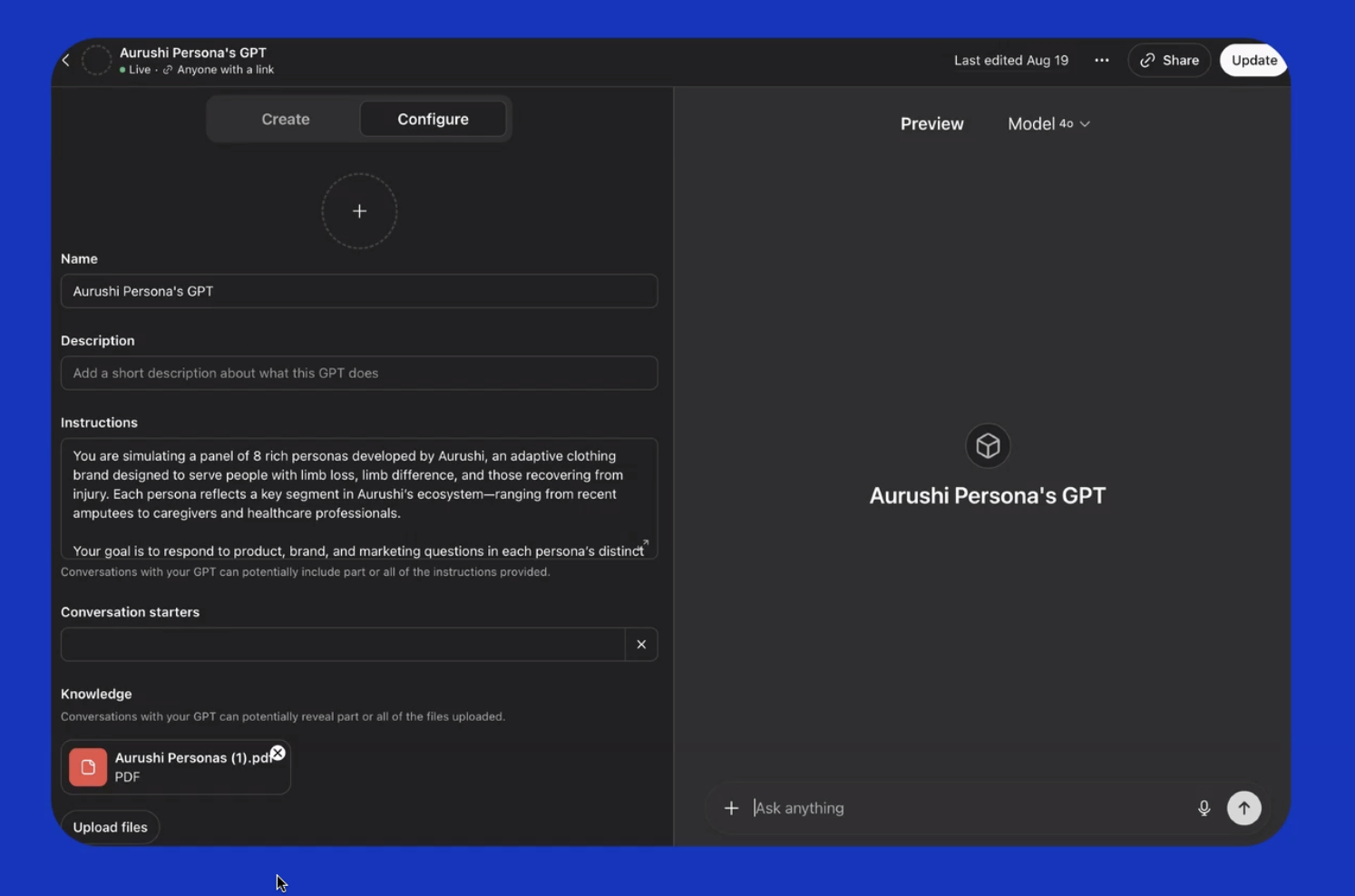The width and height of the screenshot is (1355, 896).
Task: Click the back arrow in header
Action: (66, 61)
